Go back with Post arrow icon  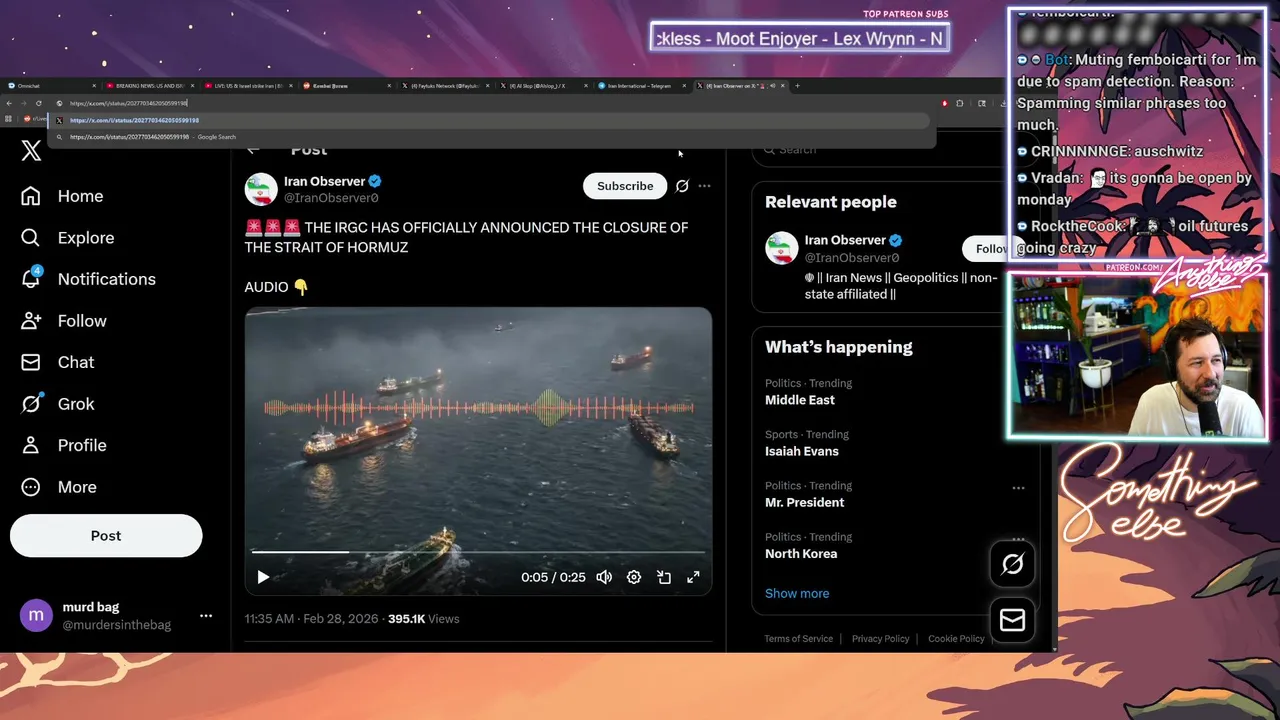253,150
